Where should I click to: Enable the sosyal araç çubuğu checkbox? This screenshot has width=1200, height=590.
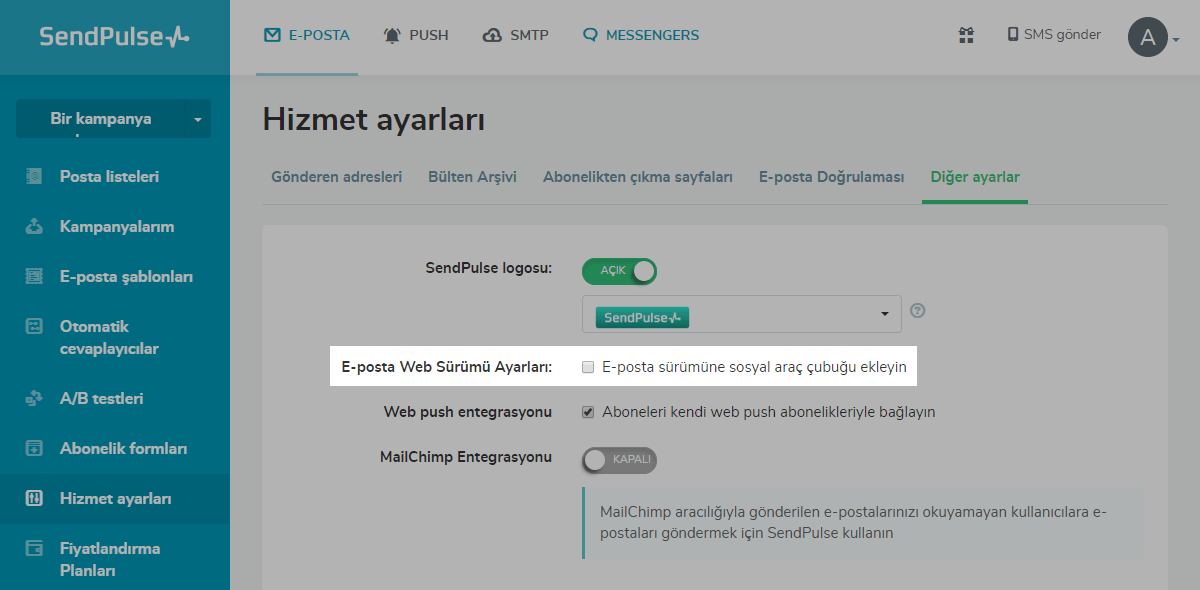tap(589, 367)
